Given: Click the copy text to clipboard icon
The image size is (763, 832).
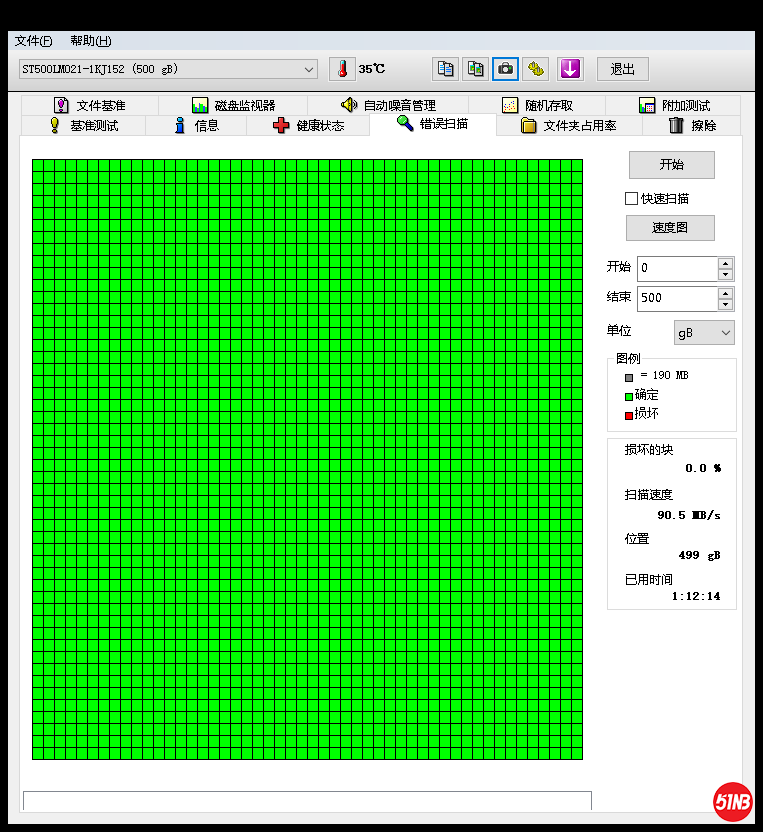Looking at the screenshot, I should (x=445, y=69).
